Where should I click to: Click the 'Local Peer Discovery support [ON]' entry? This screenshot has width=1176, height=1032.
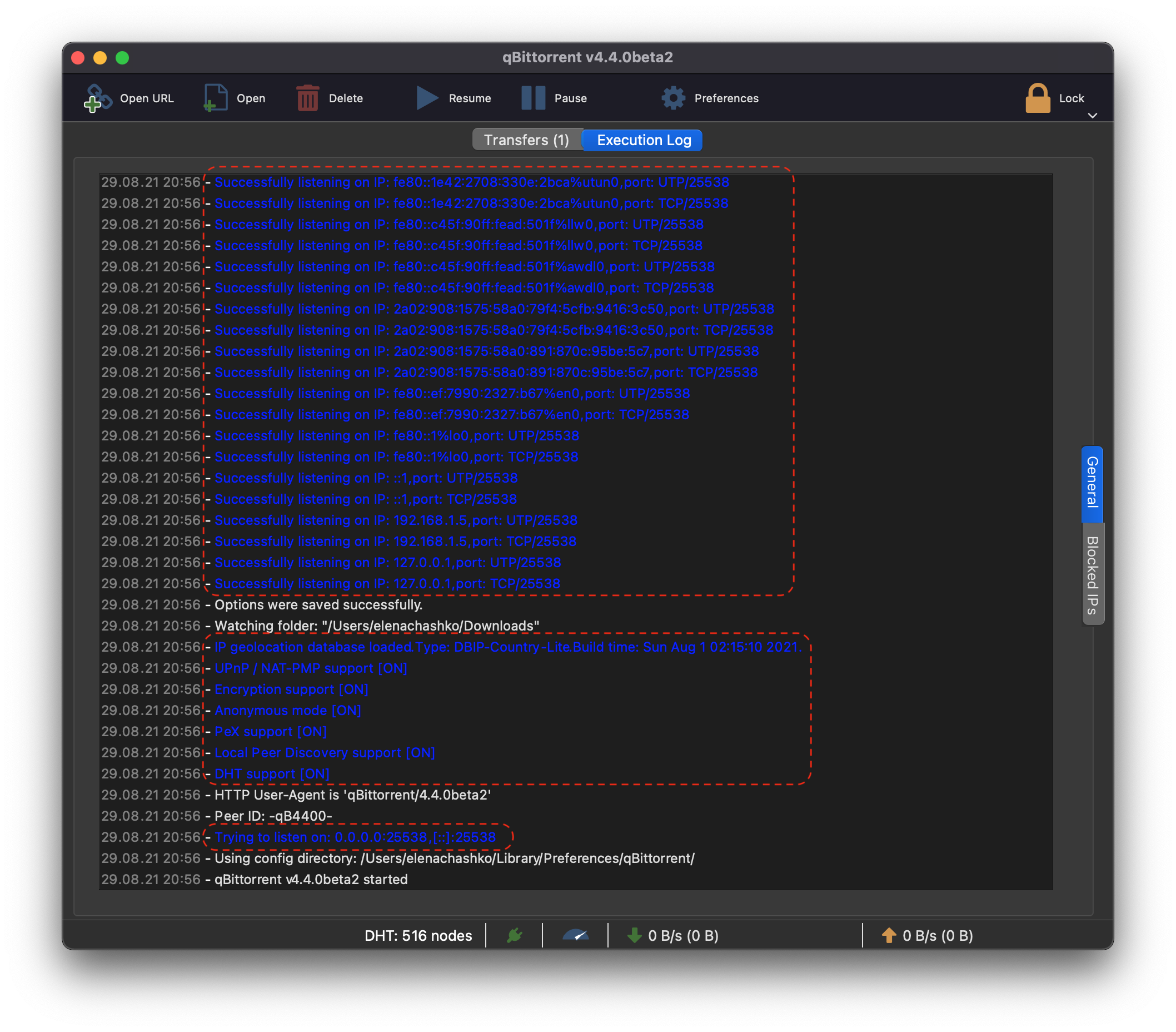click(x=325, y=753)
